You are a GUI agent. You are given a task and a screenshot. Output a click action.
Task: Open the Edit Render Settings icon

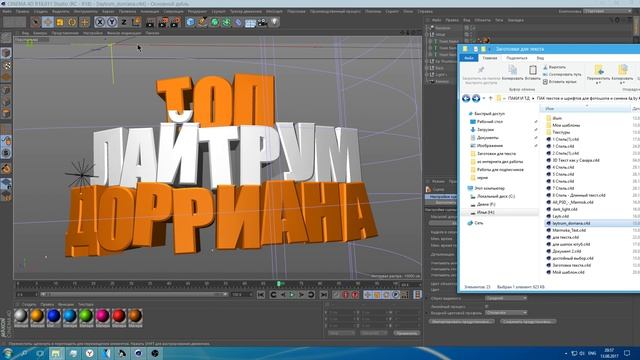pos(176,22)
